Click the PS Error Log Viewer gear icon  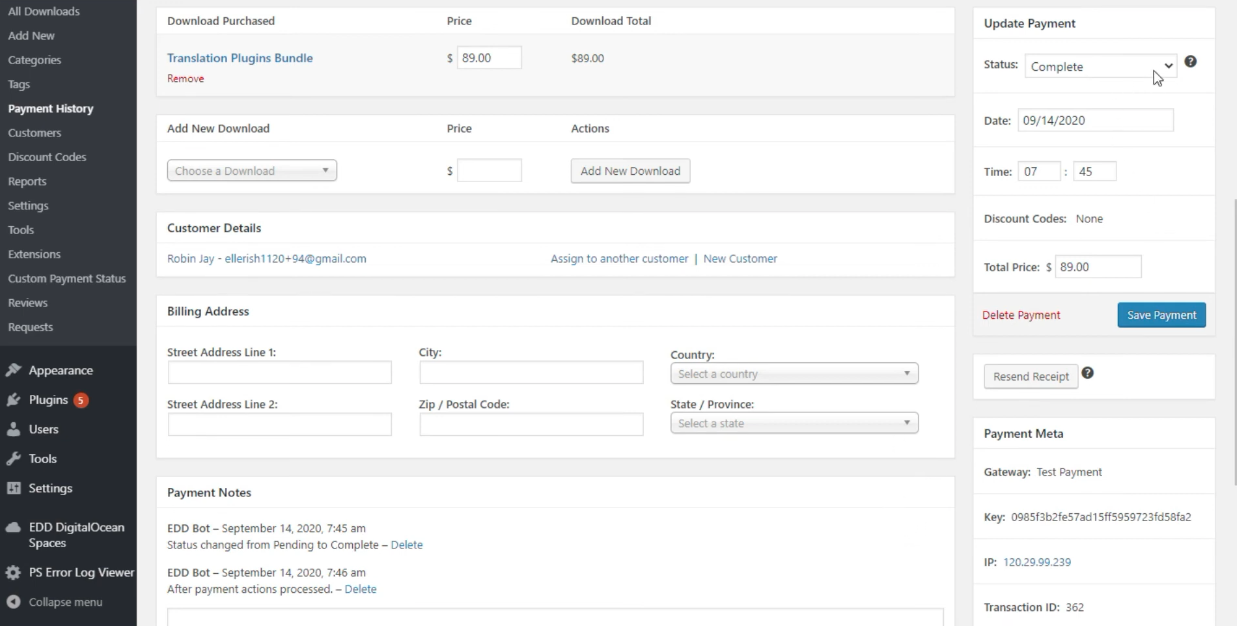point(13,573)
